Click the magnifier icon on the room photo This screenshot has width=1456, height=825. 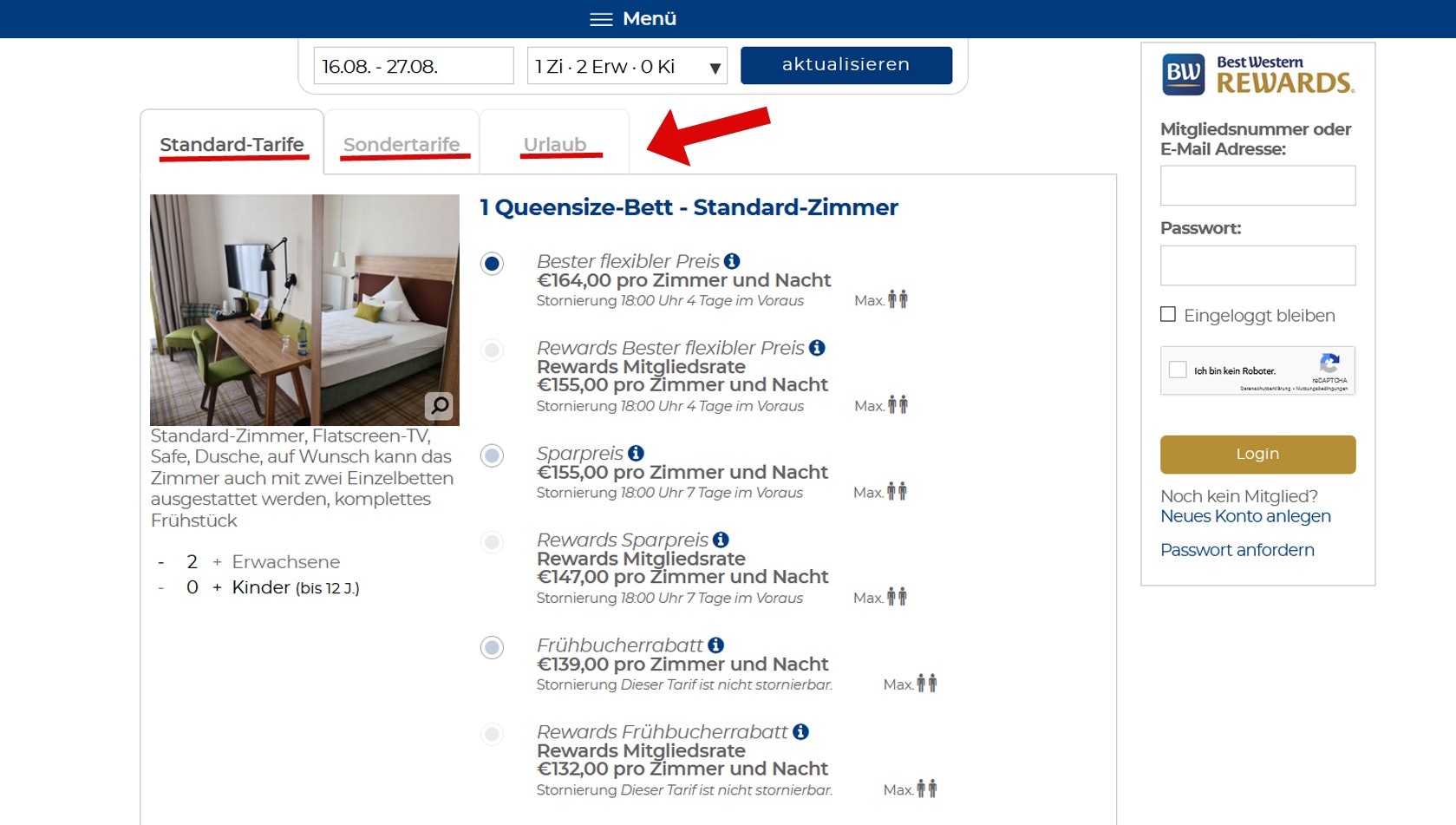[441, 404]
